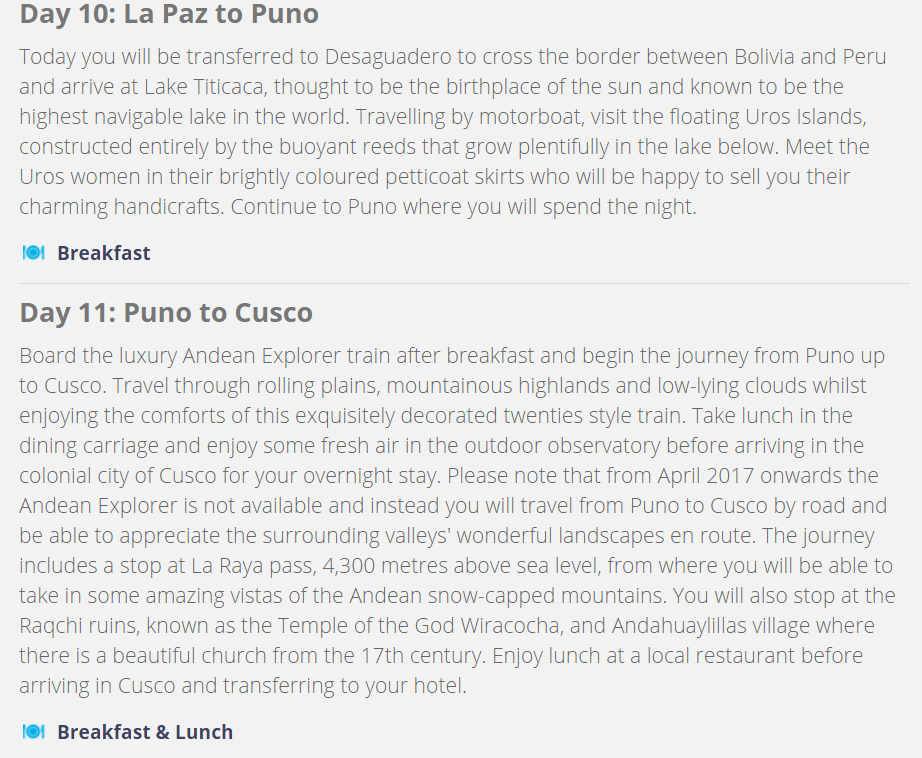Click the words Lake Titicaca
This screenshot has height=758, width=922.
[205, 87]
